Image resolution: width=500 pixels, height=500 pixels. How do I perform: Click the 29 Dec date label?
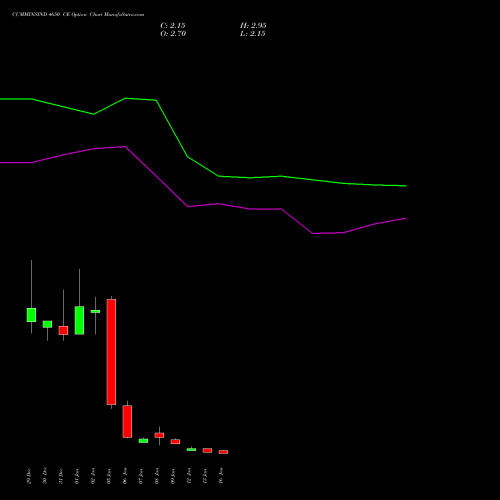tap(29, 476)
